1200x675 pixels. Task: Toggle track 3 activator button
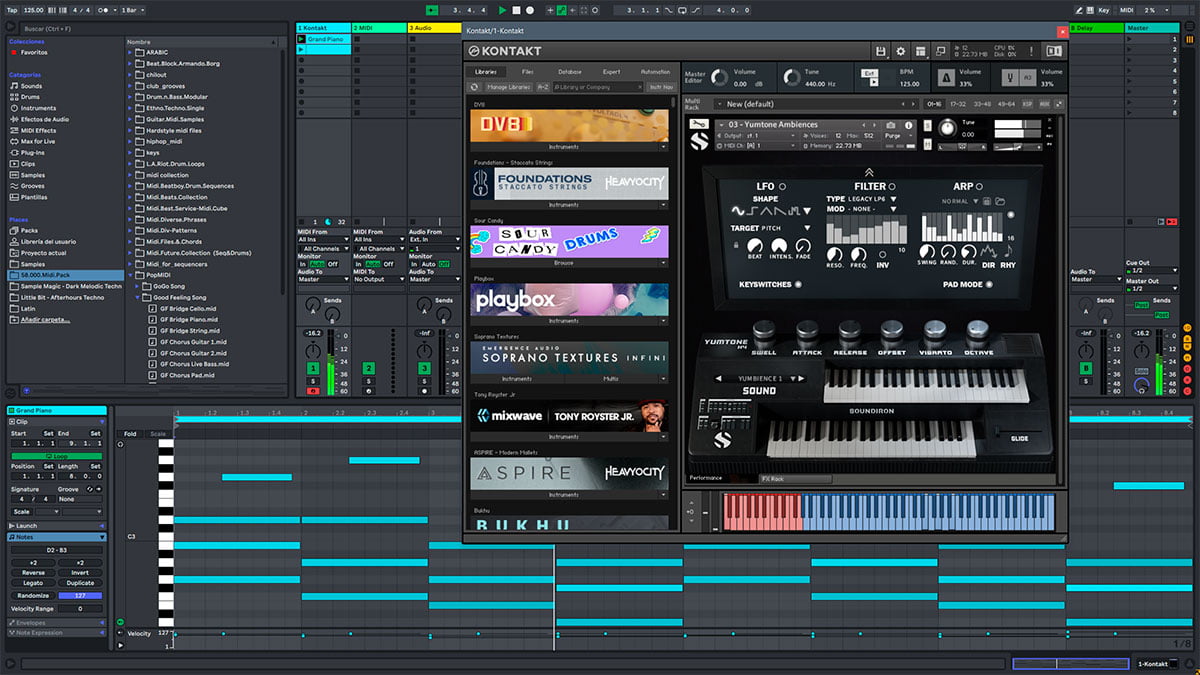coord(424,369)
